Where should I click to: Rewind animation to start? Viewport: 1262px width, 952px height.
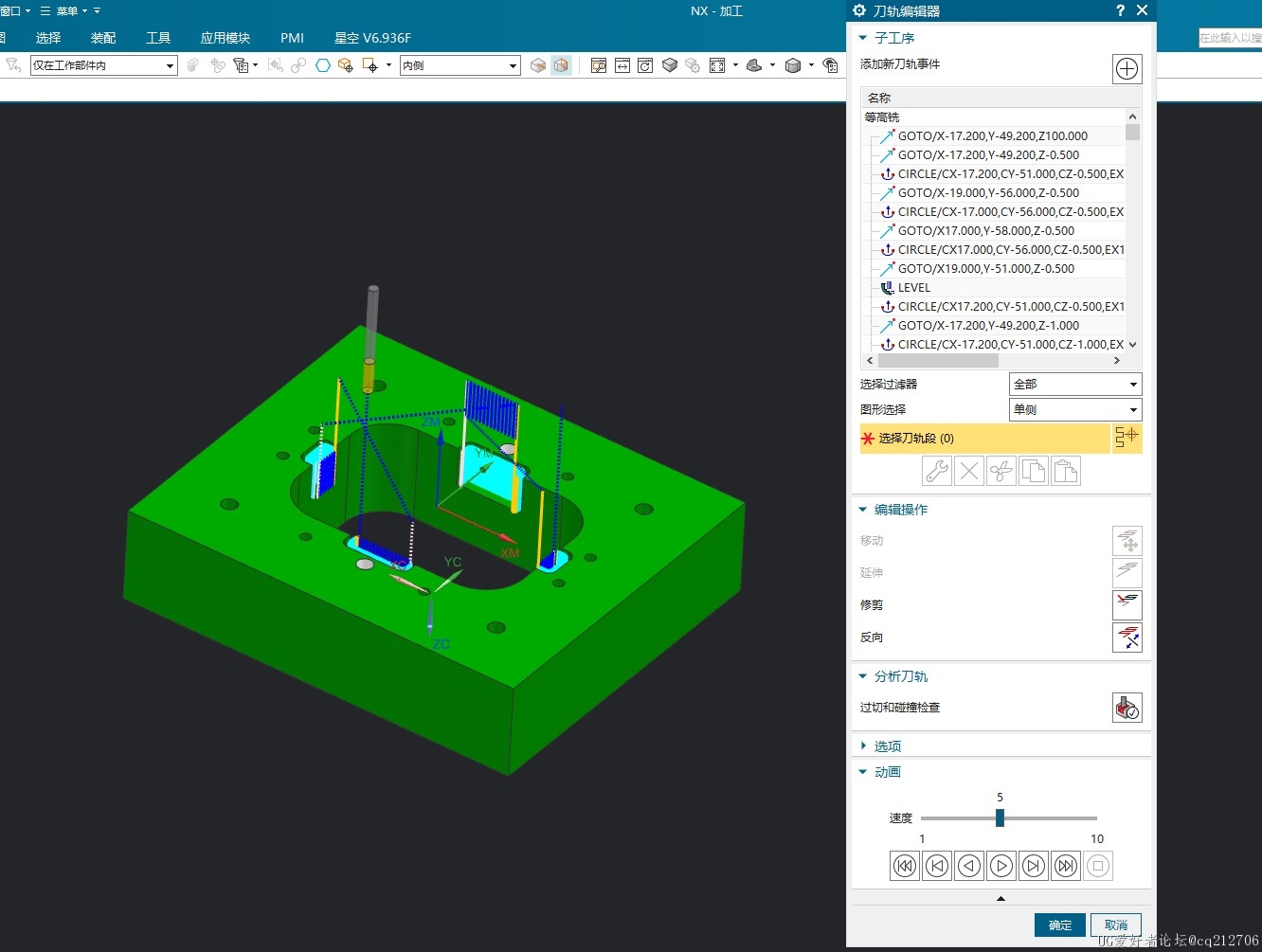click(x=905, y=866)
